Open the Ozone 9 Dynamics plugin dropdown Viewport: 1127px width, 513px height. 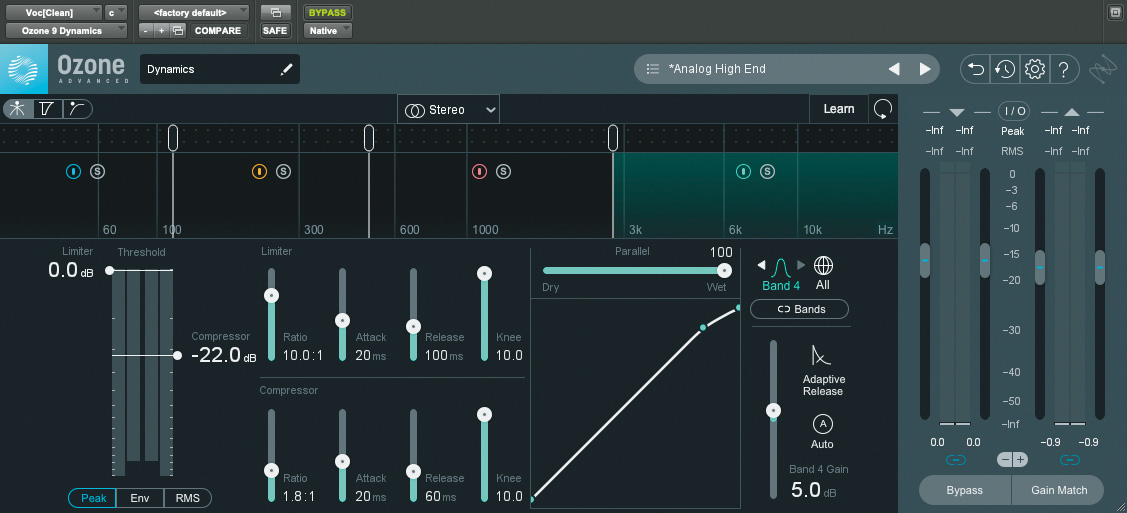pos(66,31)
